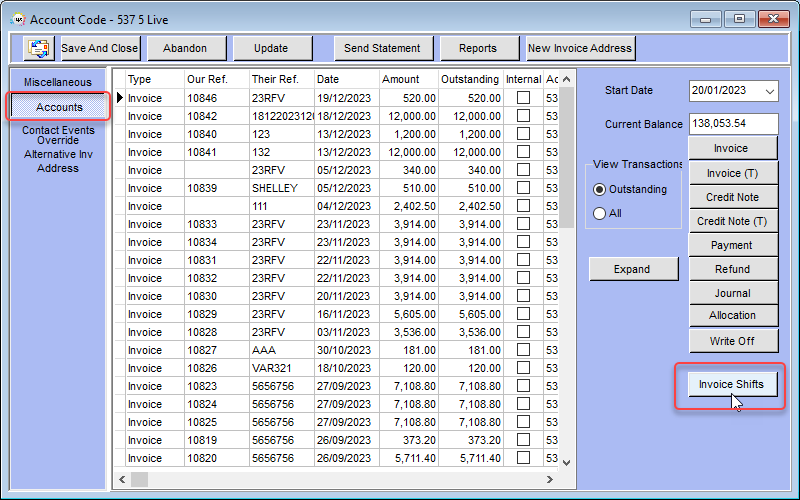Tick the Internal checkbox for invoice 10842
Viewport: 800px width, 500px height.
click(x=523, y=116)
